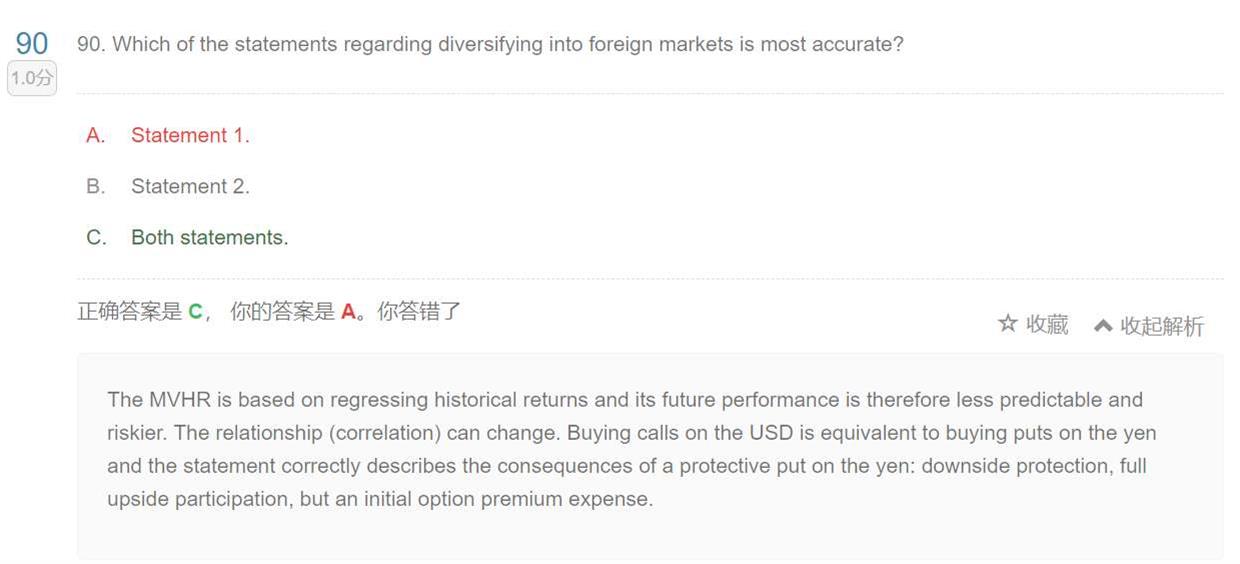Click the red A in the your-answer line
This screenshot has width=1240, height=564.
pos(348,312)
